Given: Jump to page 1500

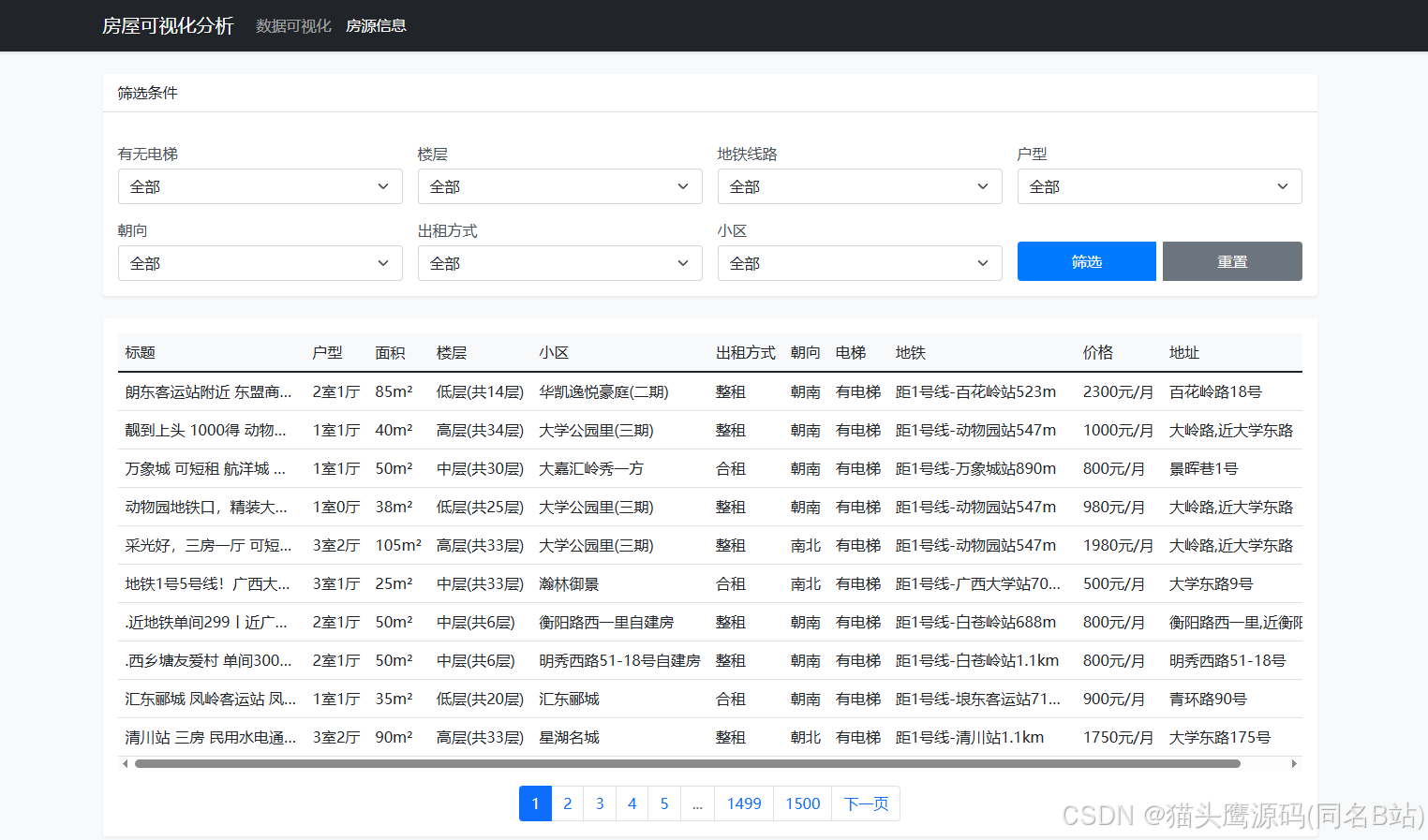Looking at the screenshot, I should coord(803,803).
